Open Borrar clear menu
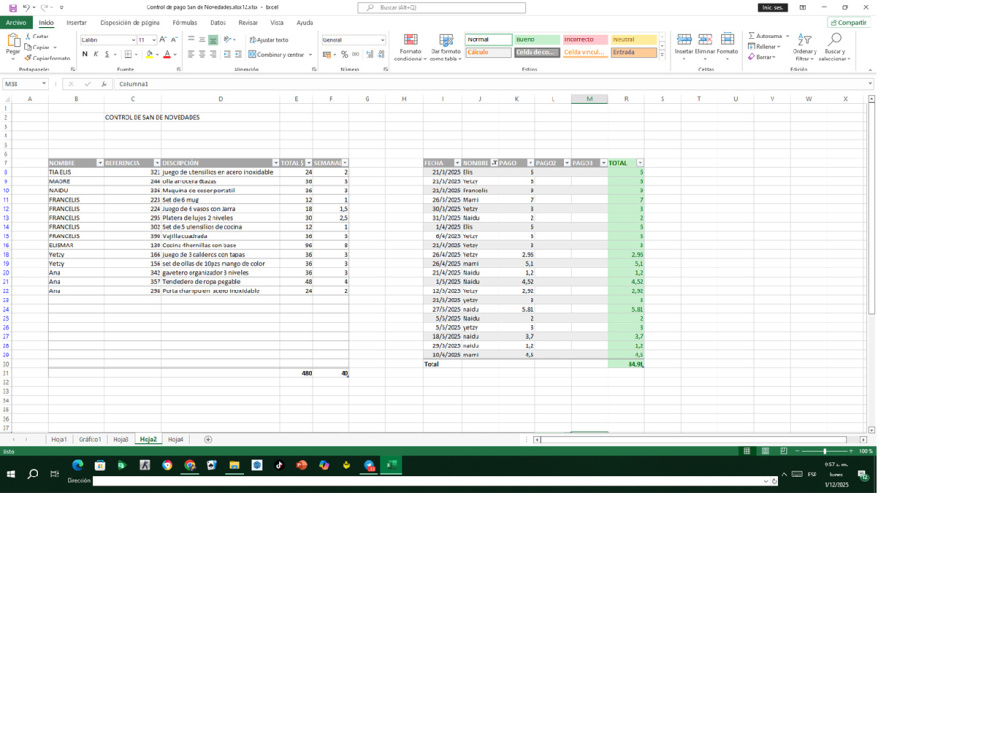Screen dimensions: 1000x750 point(761,57)
